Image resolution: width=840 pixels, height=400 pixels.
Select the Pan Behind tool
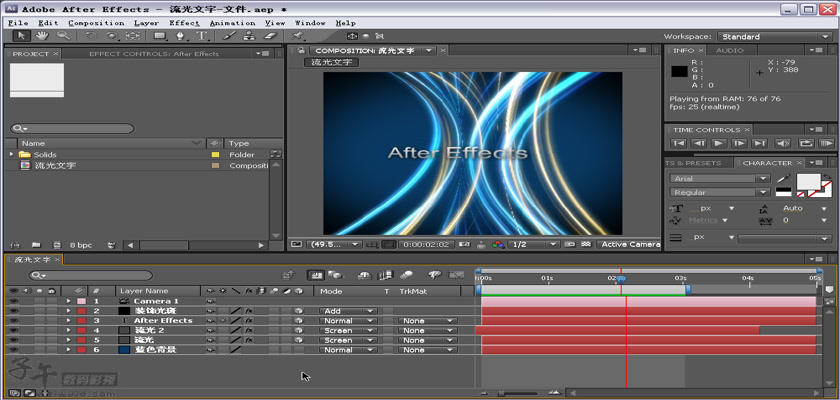pos(132,36)
